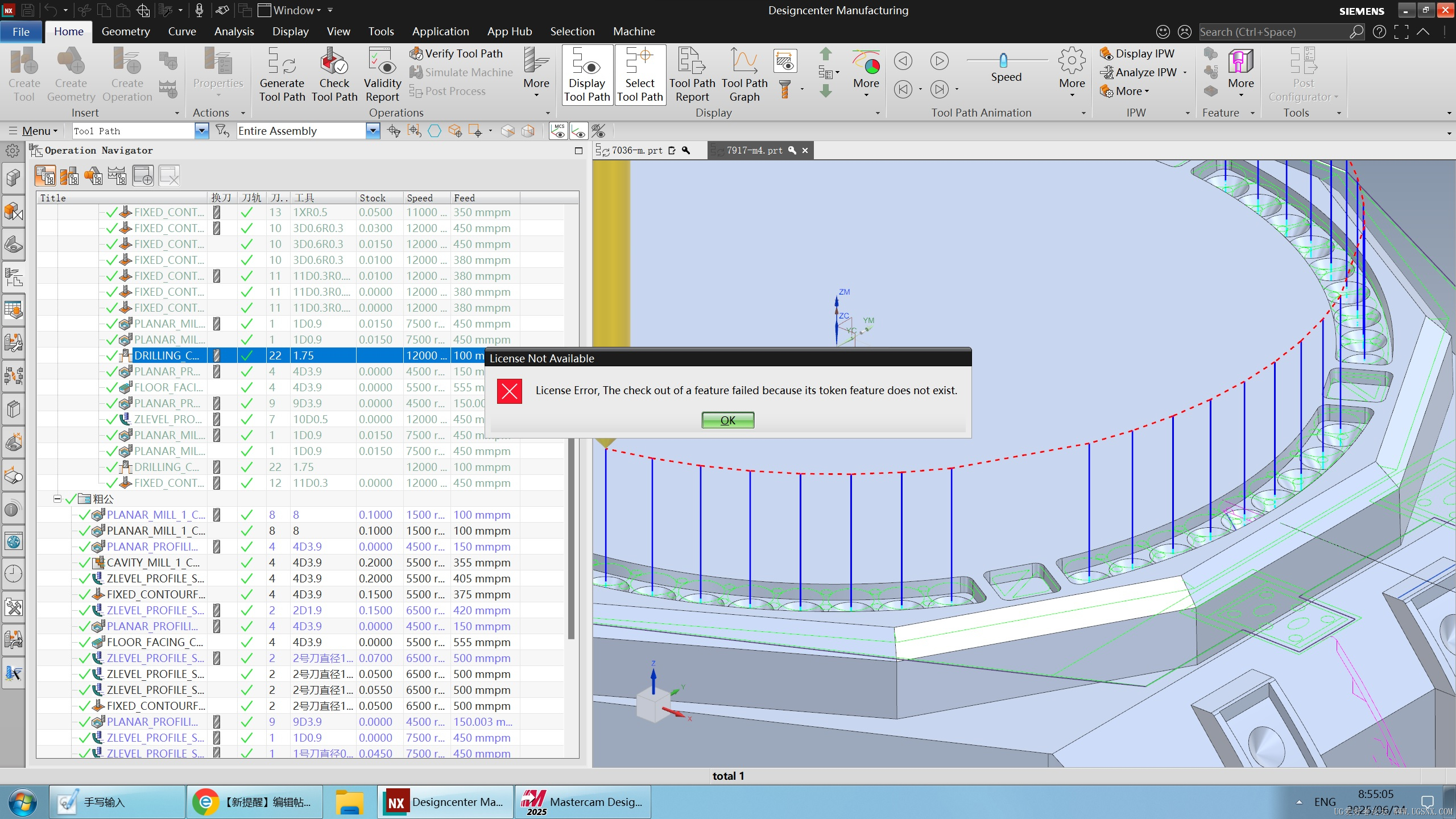
Task: Click the microphone icon in quick access bar
Action: (199, 10)
